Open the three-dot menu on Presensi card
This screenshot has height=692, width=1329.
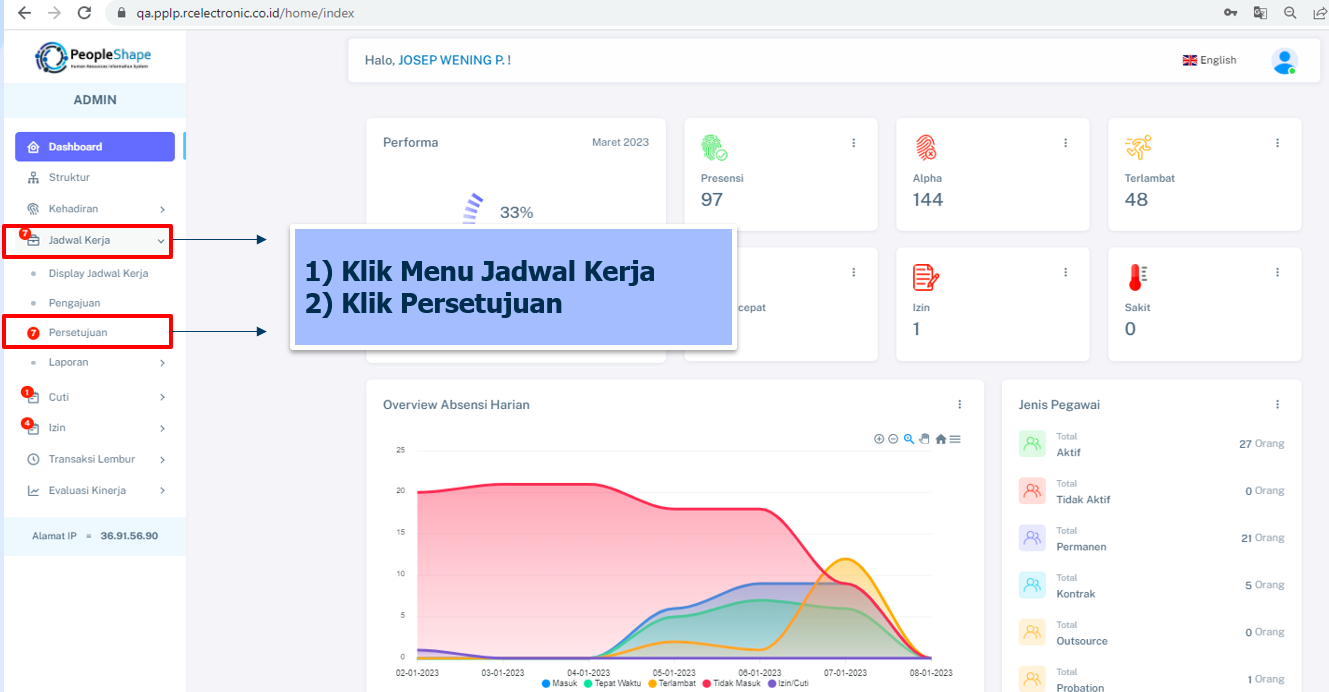coord(853,143)
